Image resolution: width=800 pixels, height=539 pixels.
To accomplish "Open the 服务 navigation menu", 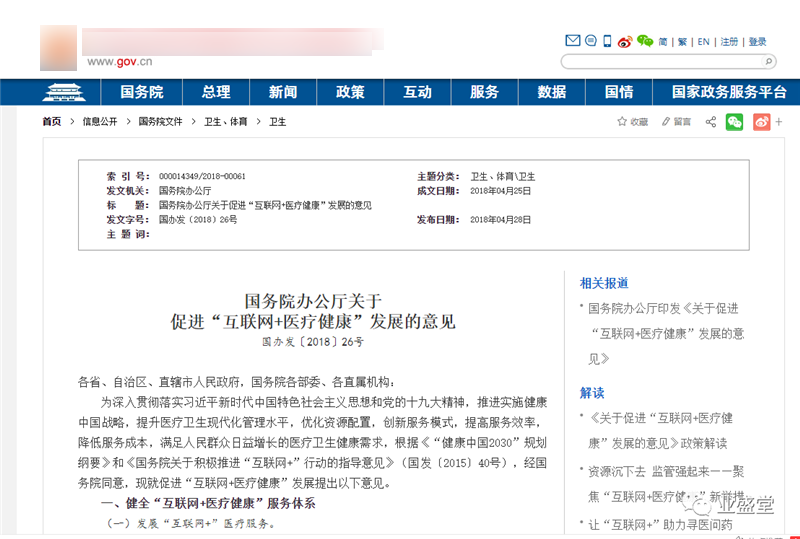I will (x=484, y=92).
